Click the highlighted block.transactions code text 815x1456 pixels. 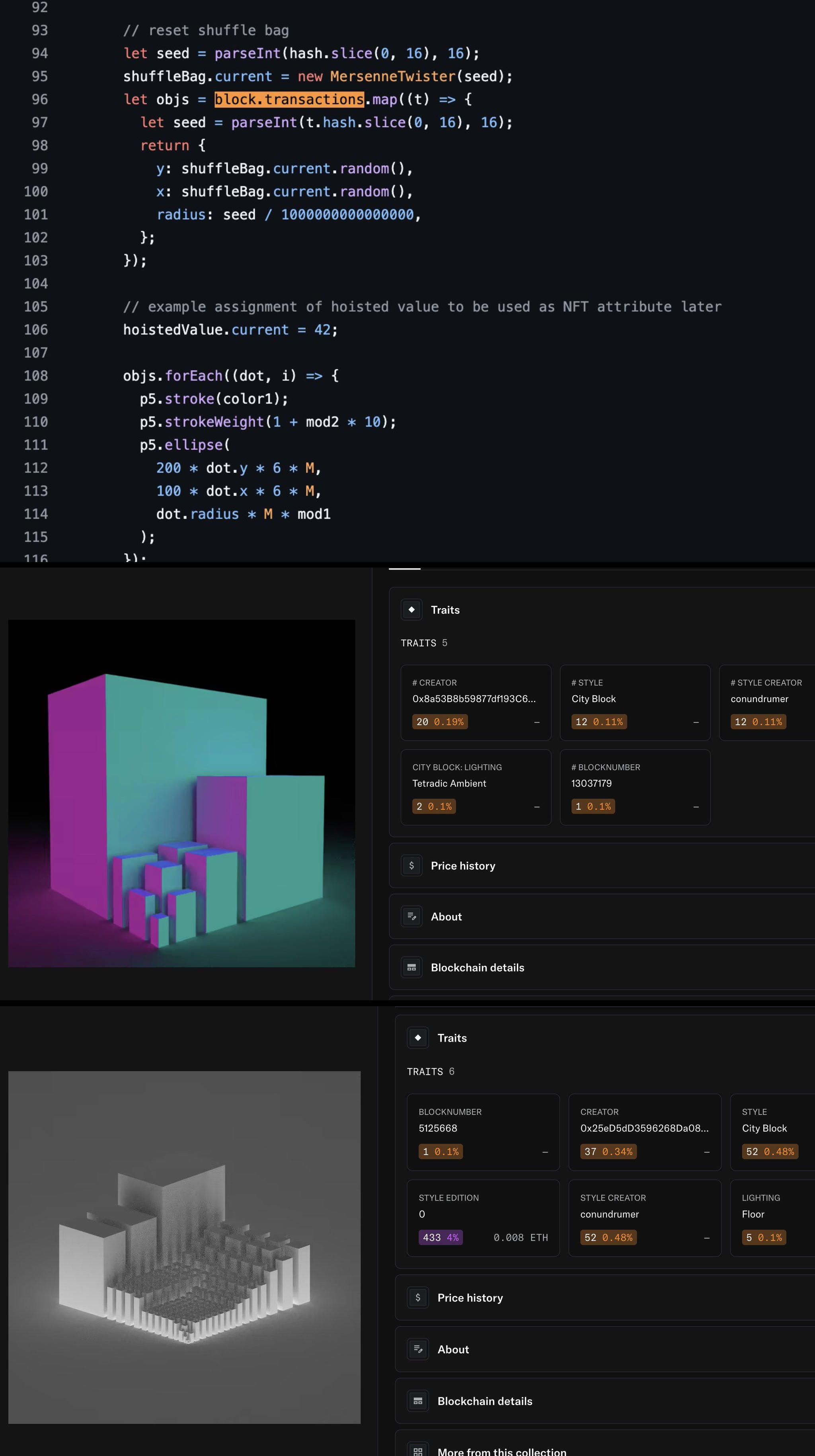(289, 100)
